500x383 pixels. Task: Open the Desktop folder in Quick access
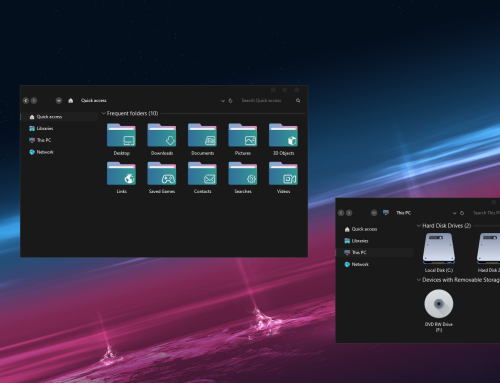121,135
